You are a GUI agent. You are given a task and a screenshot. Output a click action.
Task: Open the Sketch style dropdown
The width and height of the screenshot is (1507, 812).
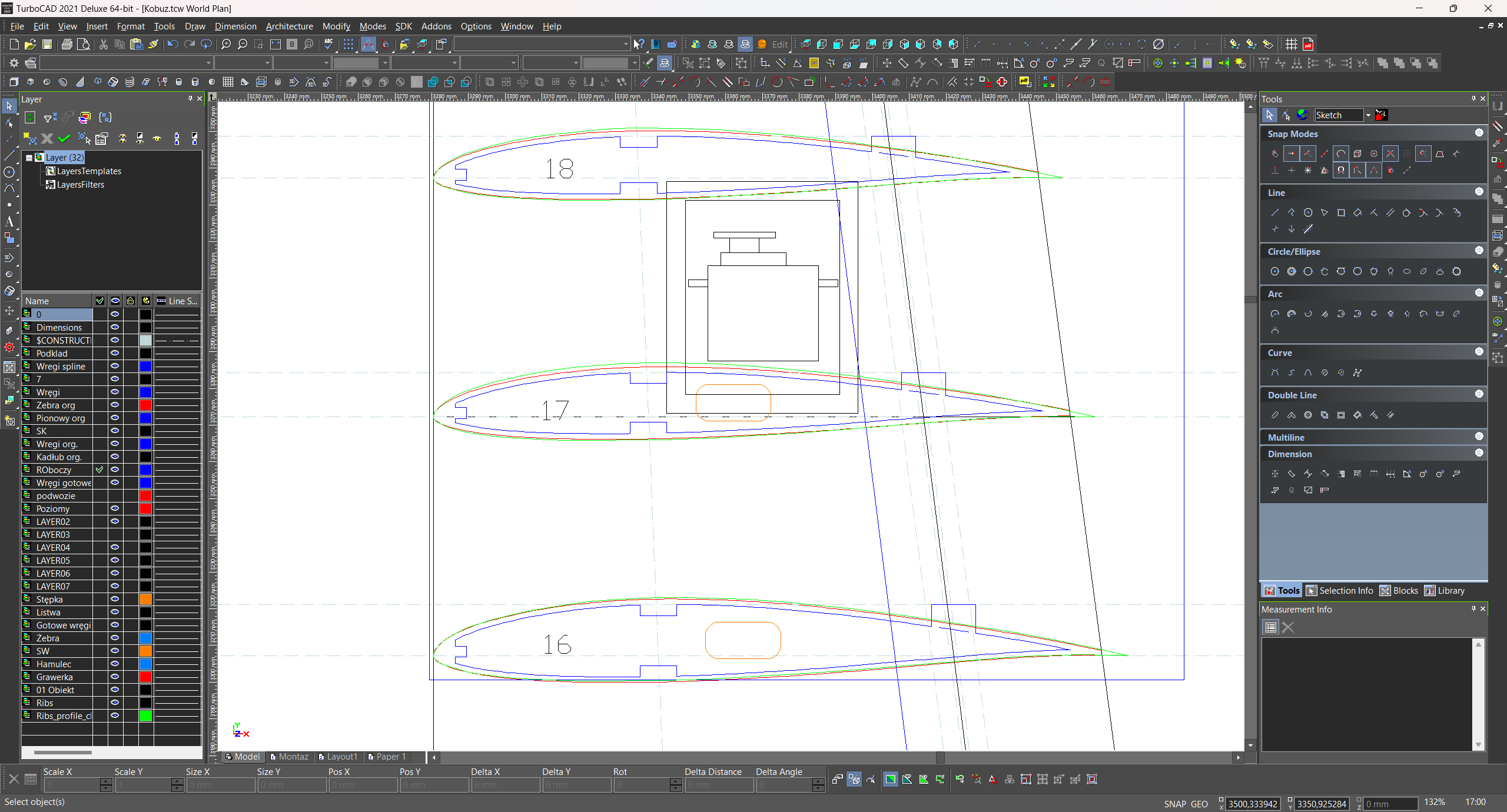(x=1368, y=115)
